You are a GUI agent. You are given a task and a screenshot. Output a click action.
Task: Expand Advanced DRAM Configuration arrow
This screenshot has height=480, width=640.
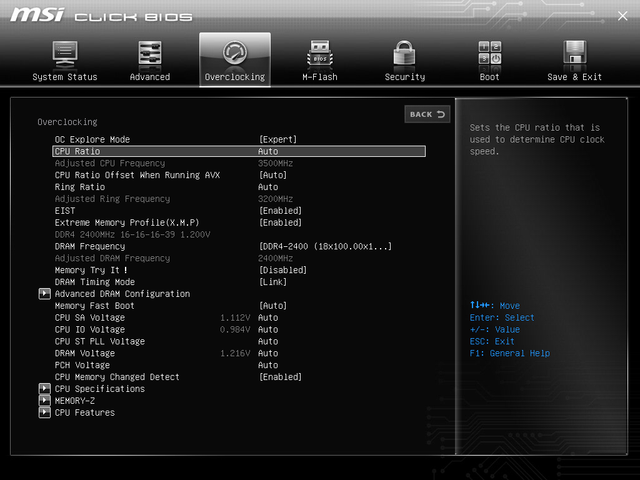44,293
